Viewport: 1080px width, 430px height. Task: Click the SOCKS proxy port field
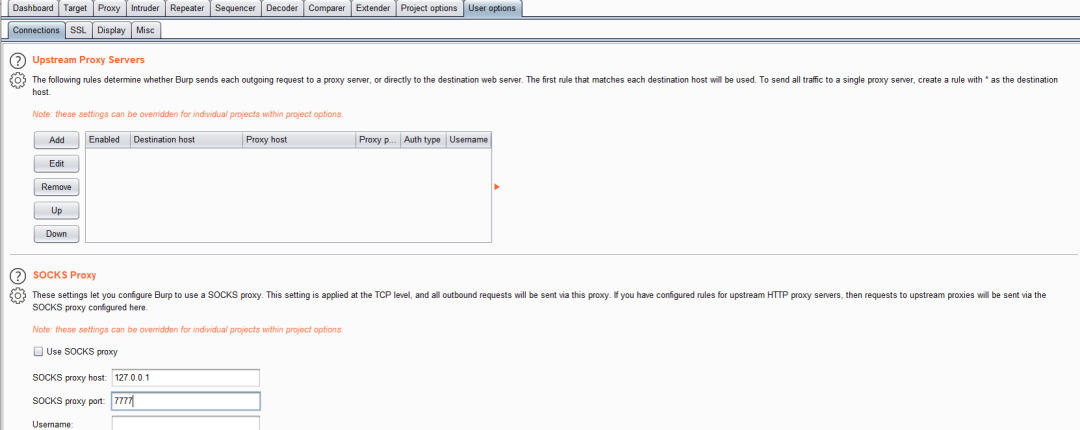coord(185,401)
